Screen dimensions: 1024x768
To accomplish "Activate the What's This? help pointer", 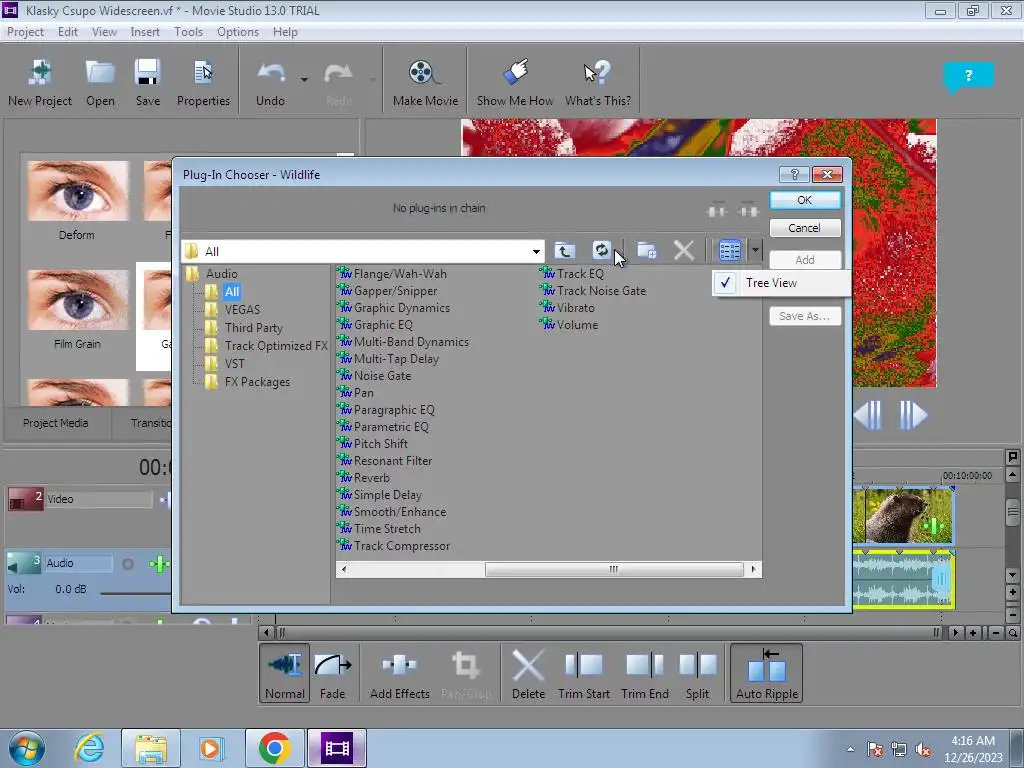I will click(598, 83).
